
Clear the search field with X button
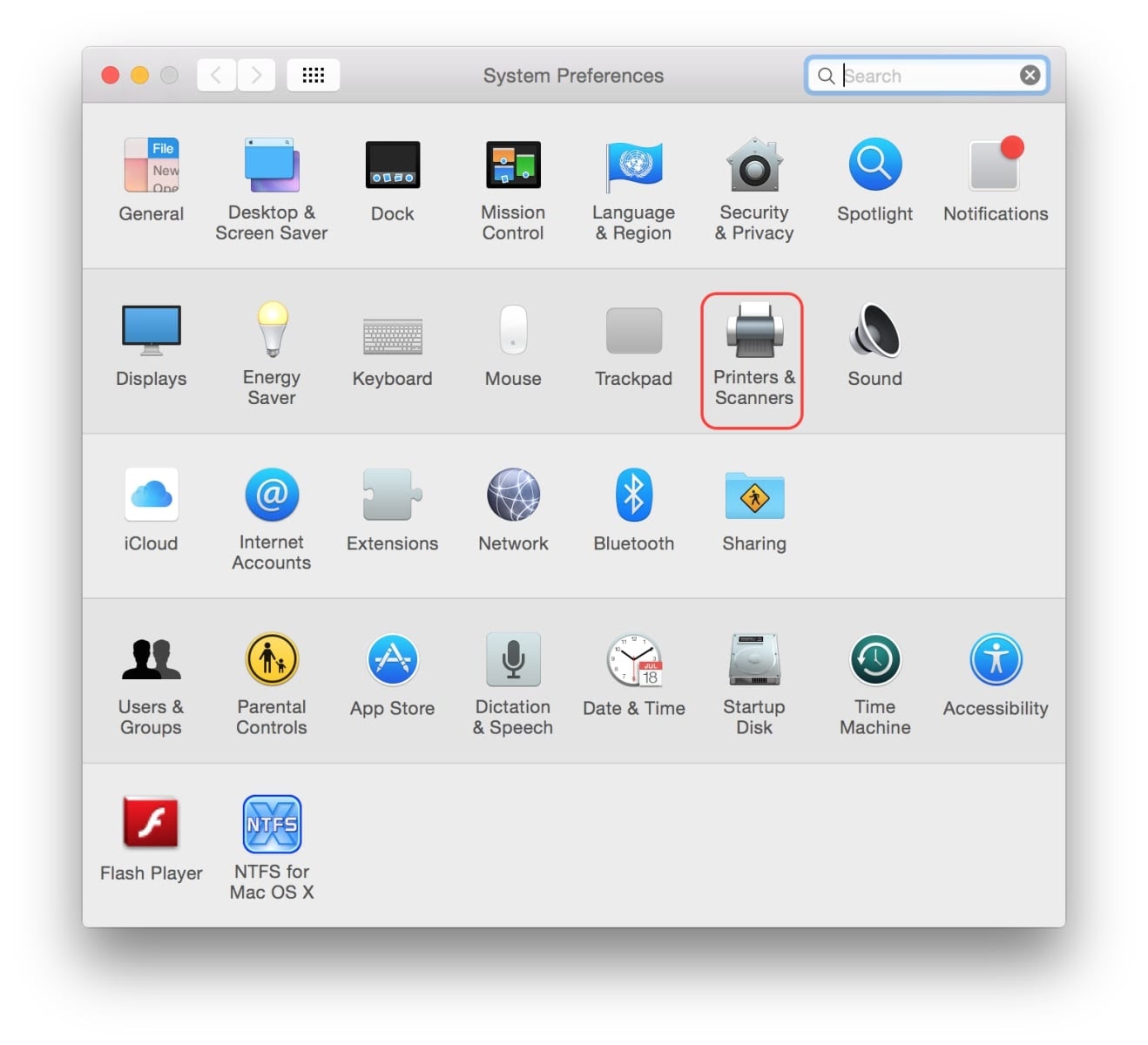tap(1030, 76)
